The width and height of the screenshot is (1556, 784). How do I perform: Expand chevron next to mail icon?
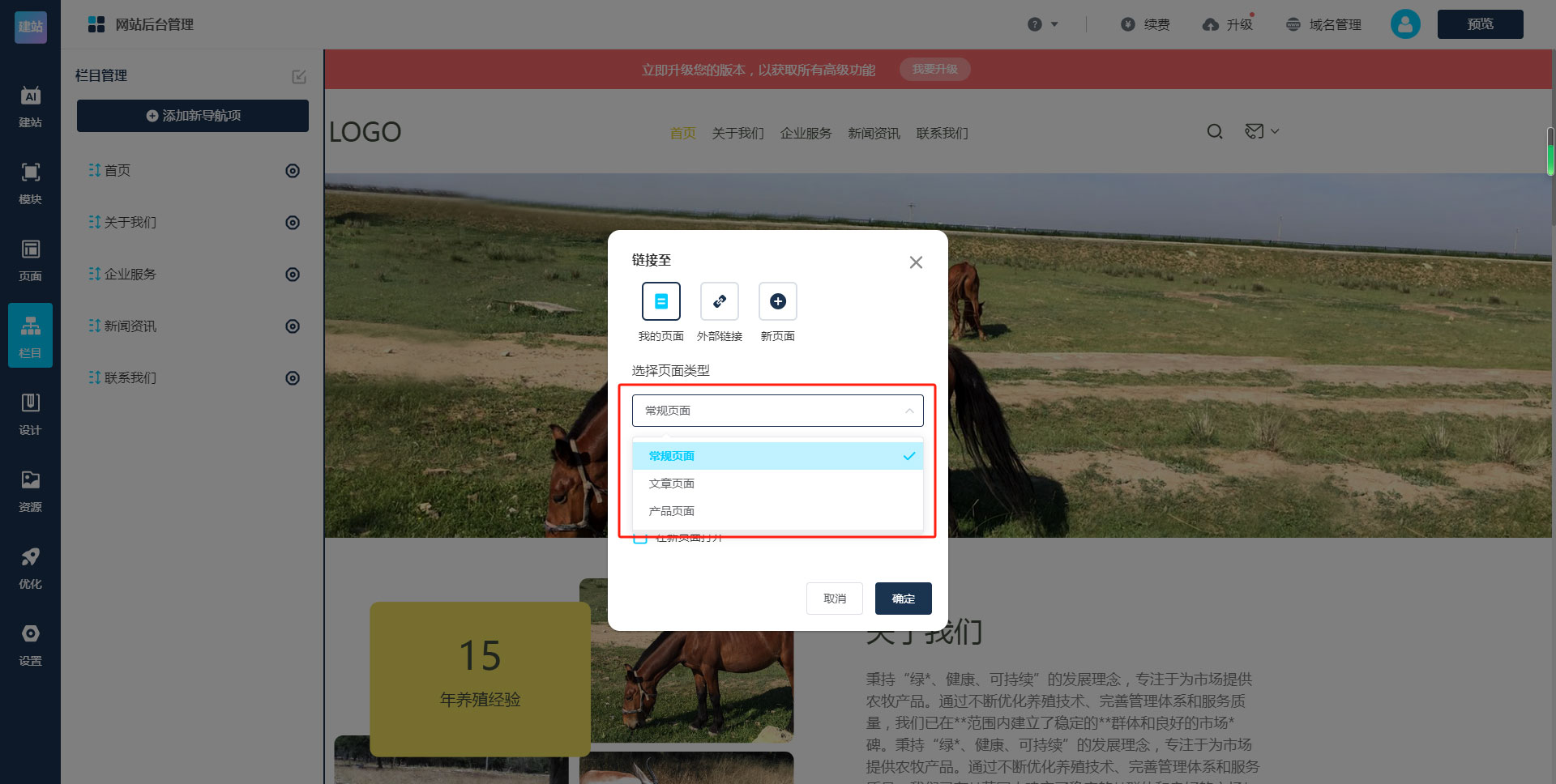(1275, 131)
